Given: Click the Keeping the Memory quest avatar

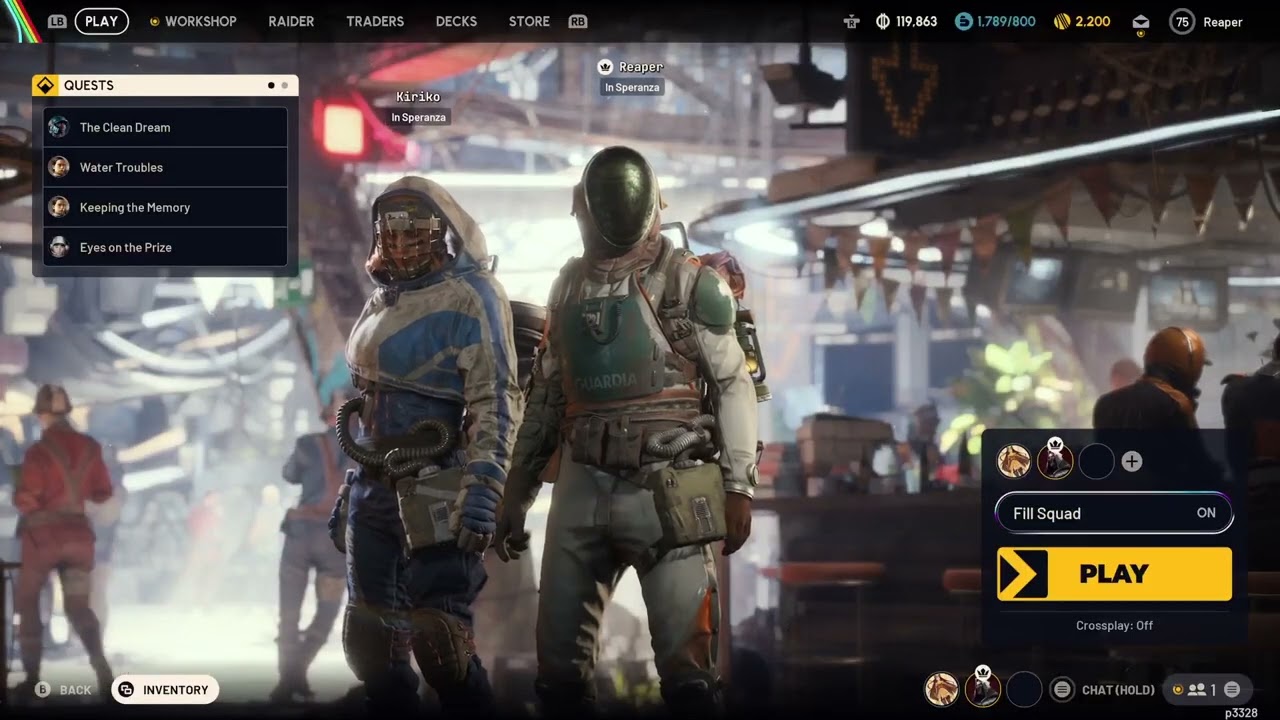Looking at the screenshot, I should tap(59, 207).
